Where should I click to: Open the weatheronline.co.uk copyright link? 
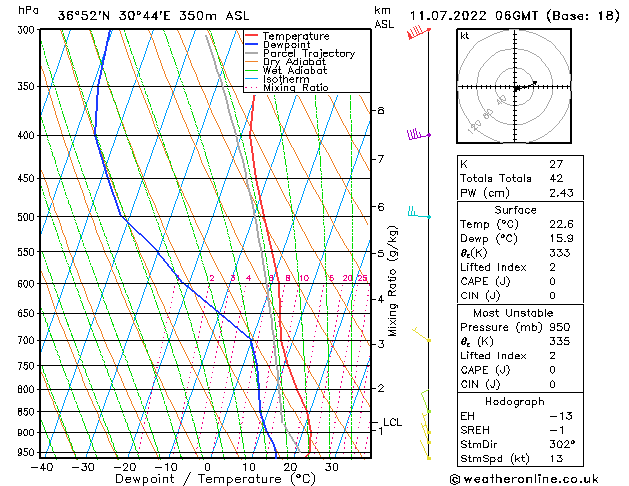(524, 479)
